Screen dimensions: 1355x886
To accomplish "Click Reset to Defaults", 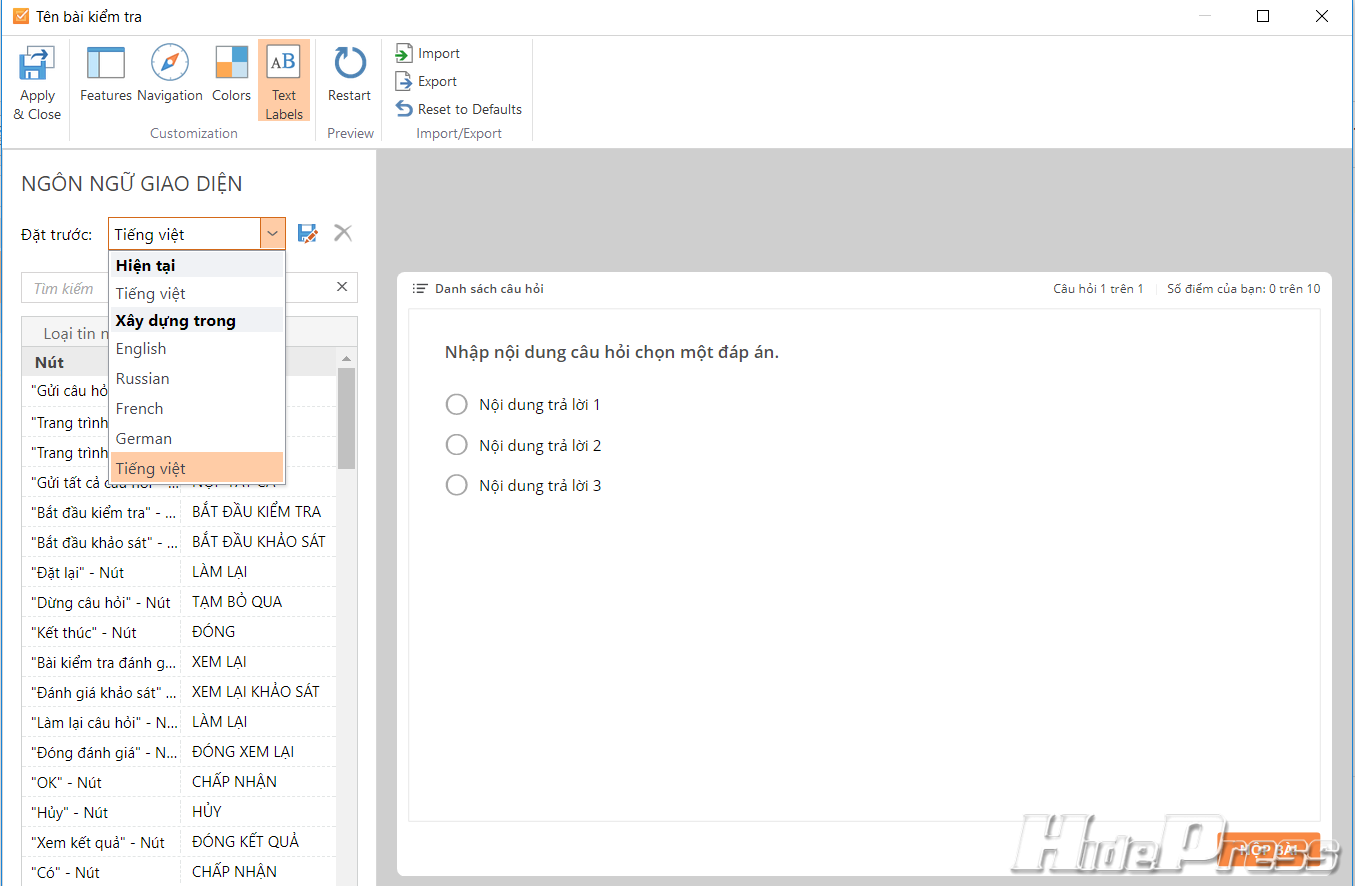I will 459,110.
